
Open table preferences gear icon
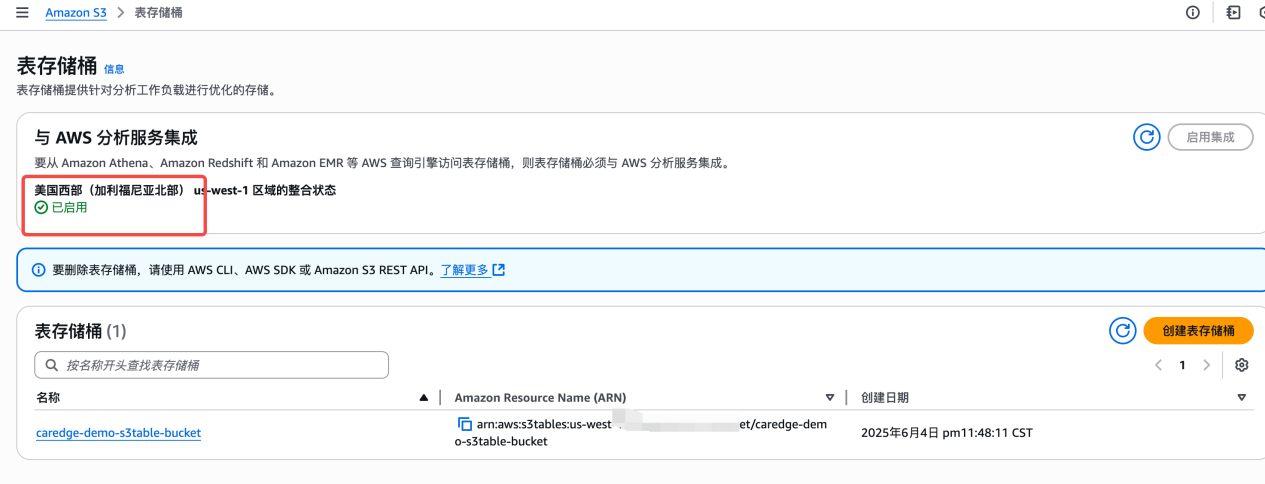point(1241,365)
